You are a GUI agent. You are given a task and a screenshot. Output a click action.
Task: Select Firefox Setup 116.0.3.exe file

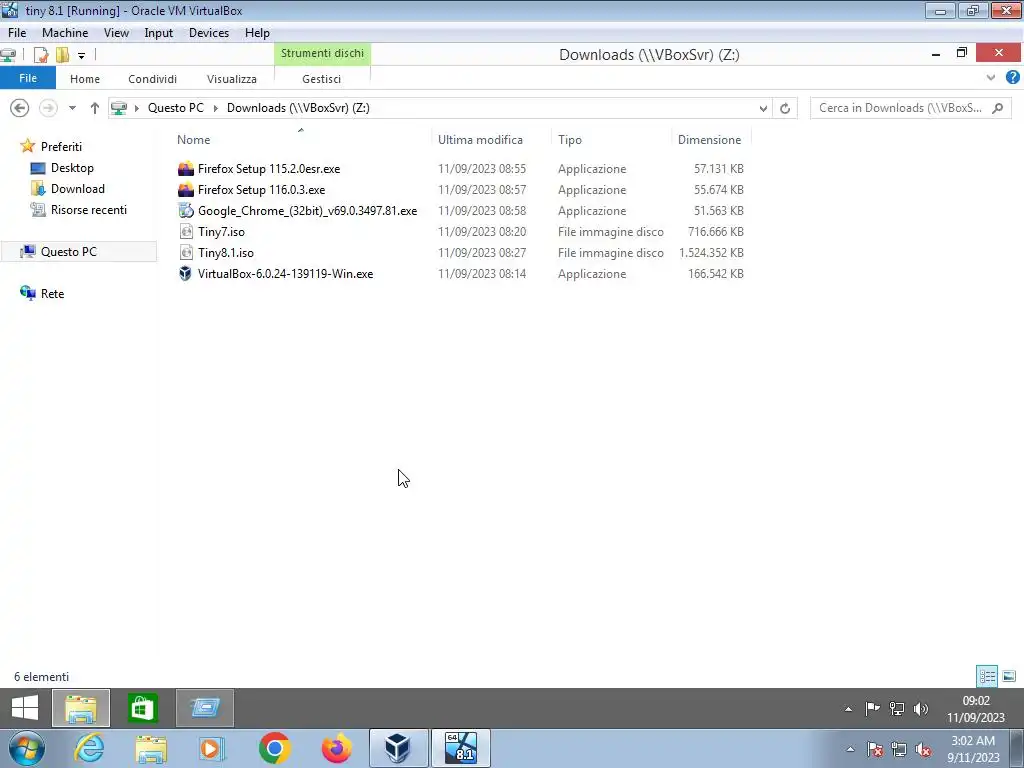coord(261,189)
